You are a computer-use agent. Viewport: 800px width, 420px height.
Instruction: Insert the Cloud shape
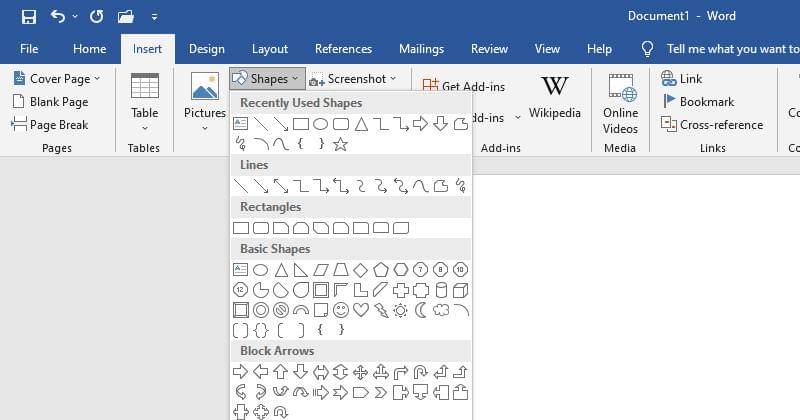(x=441, y=310)
